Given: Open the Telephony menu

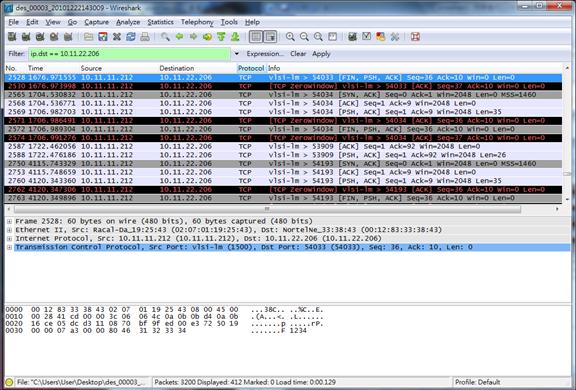Looking at the screenshot, I should point(197,22).
